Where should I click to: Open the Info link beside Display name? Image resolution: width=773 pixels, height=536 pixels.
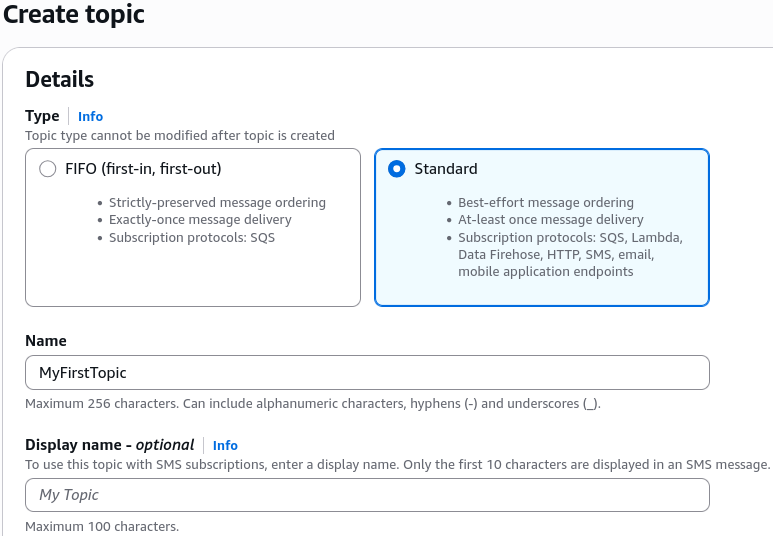click(225, 445)
